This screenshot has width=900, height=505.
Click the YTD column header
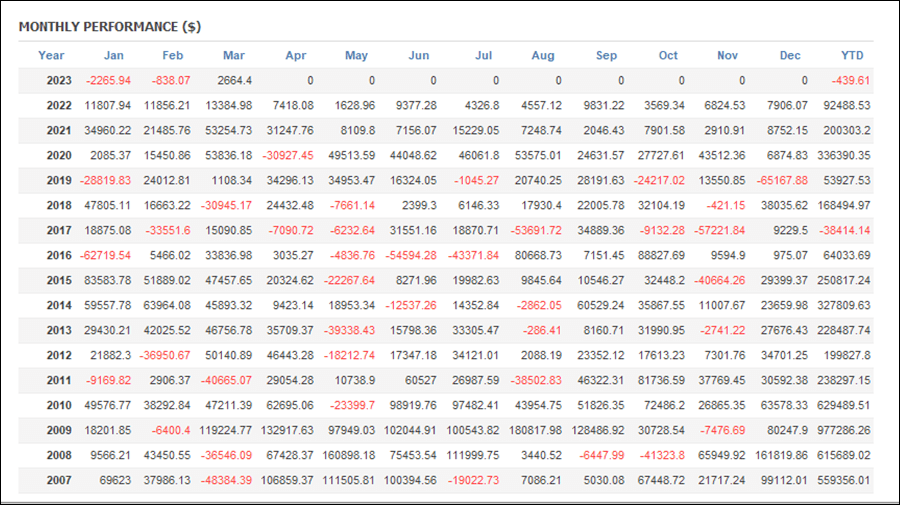pos(852,56)
